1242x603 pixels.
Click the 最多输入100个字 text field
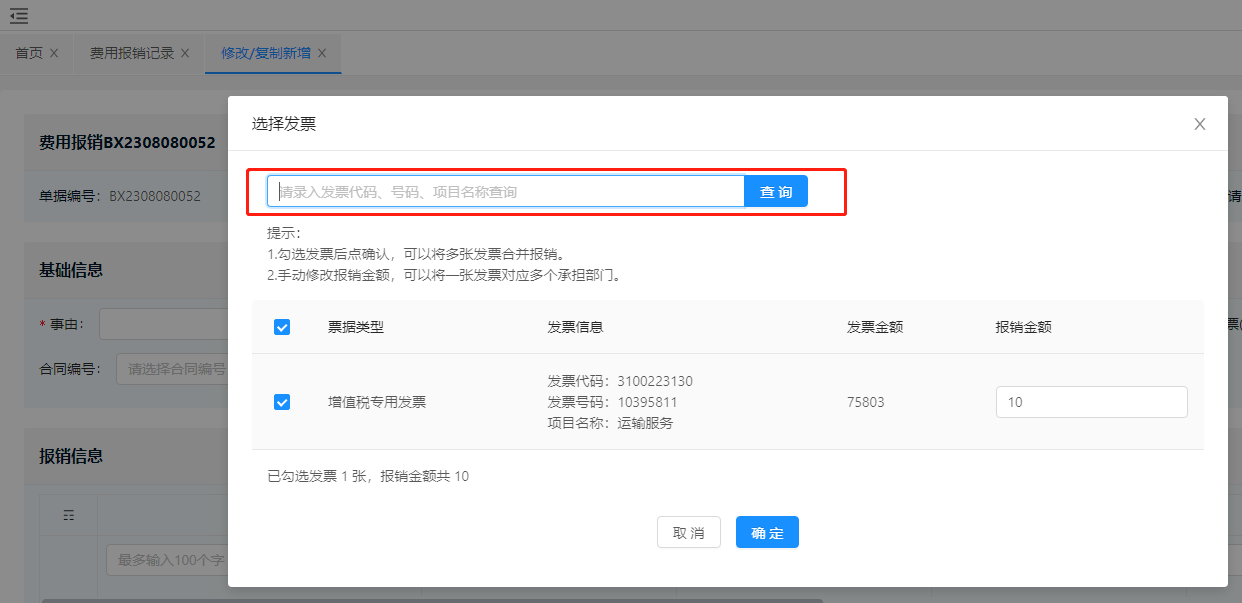(167, 560)
